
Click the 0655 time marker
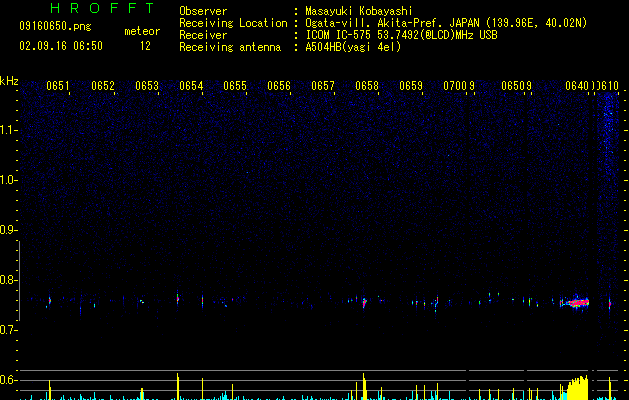[235, 86]
